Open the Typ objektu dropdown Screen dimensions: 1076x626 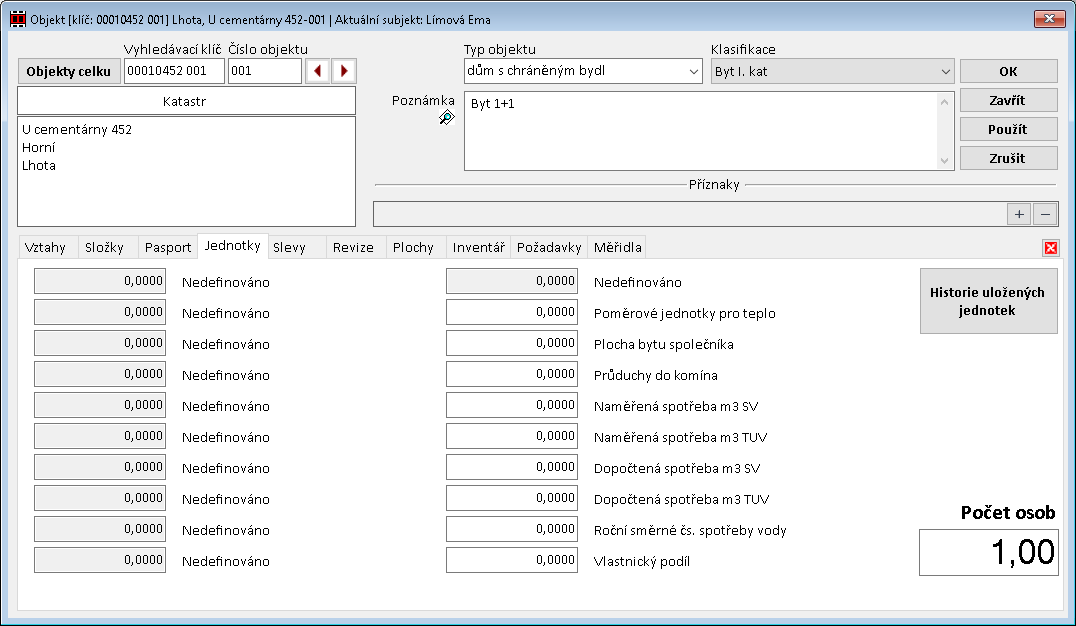tap(693, 72)
